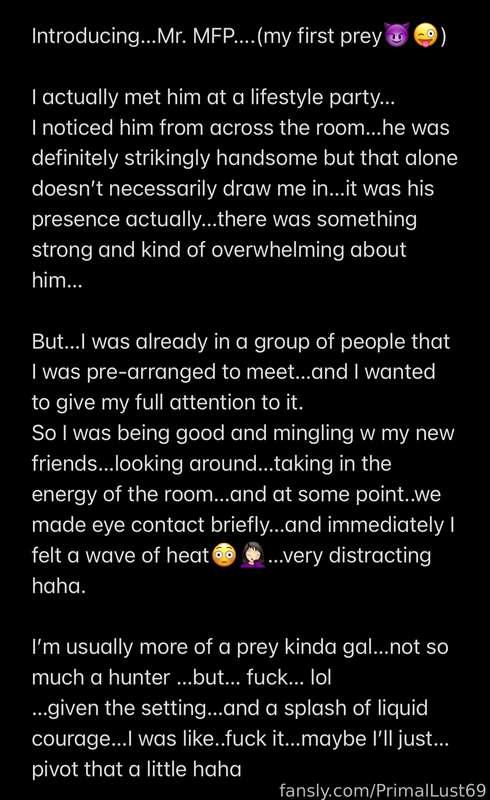Click the flushed face emoji

click(x=224, y=556)
